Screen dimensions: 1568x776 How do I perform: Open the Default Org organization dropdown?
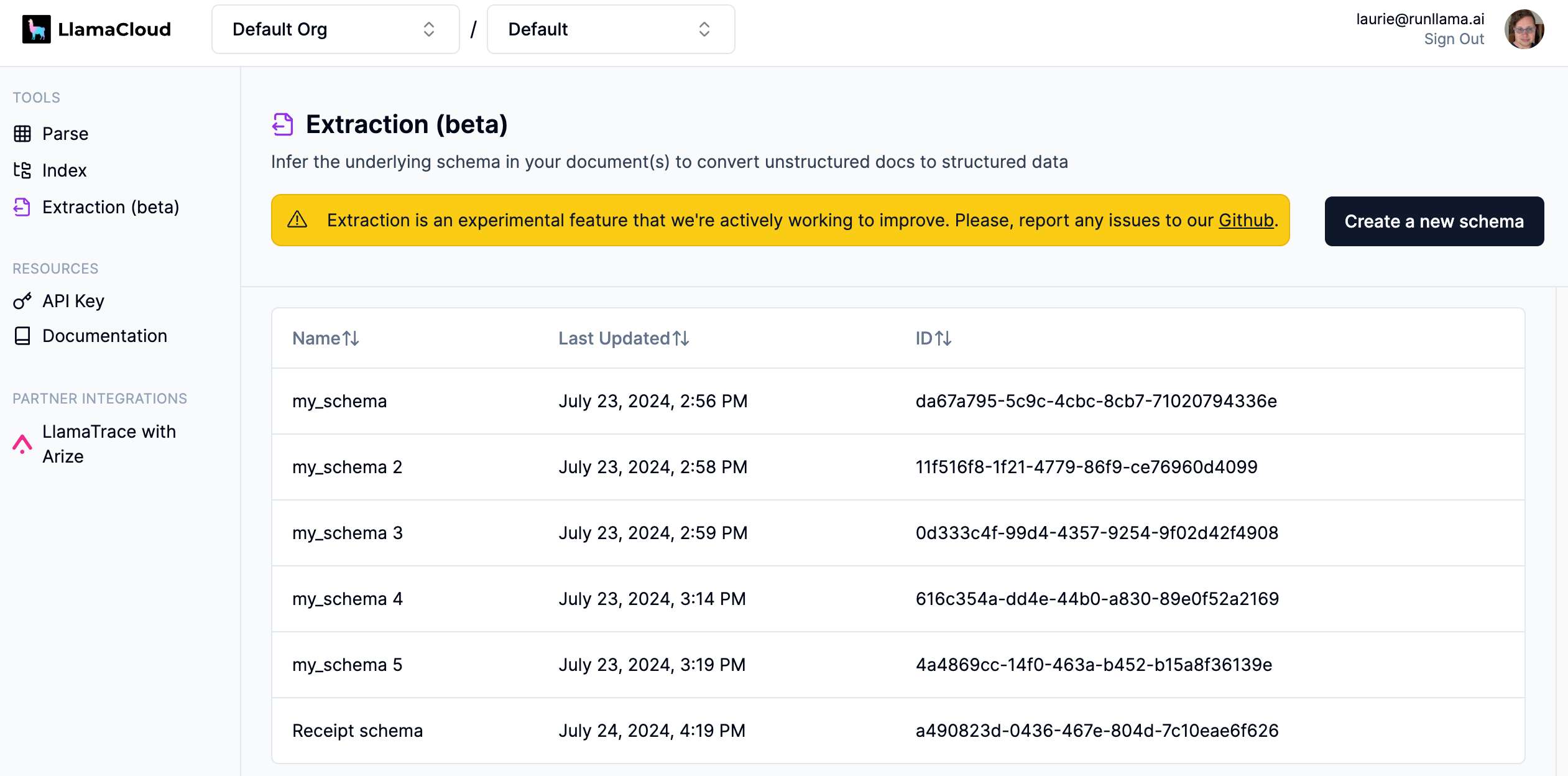click(335, 29)
